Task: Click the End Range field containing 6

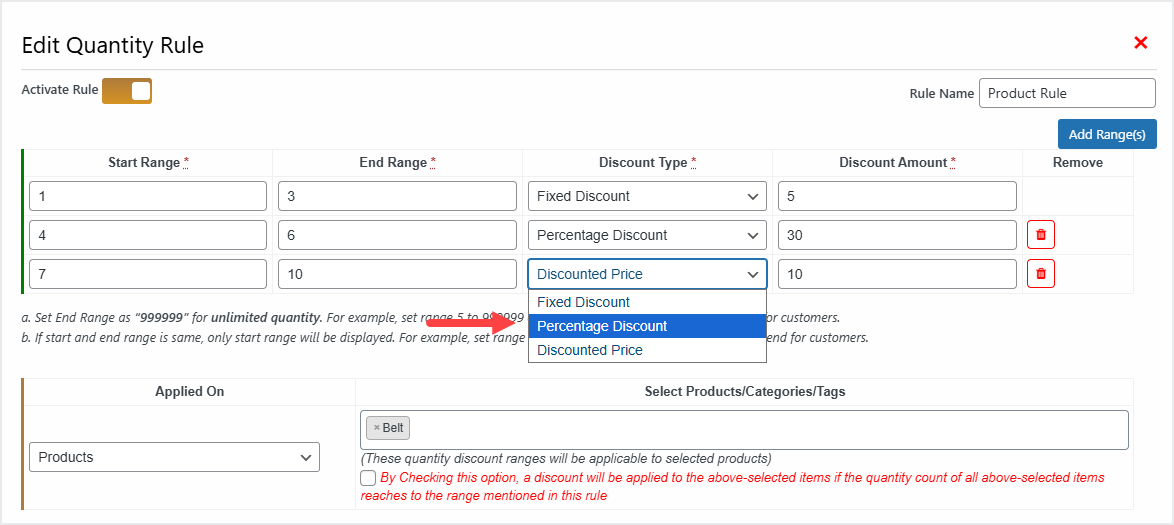Action: coord(397,235)
